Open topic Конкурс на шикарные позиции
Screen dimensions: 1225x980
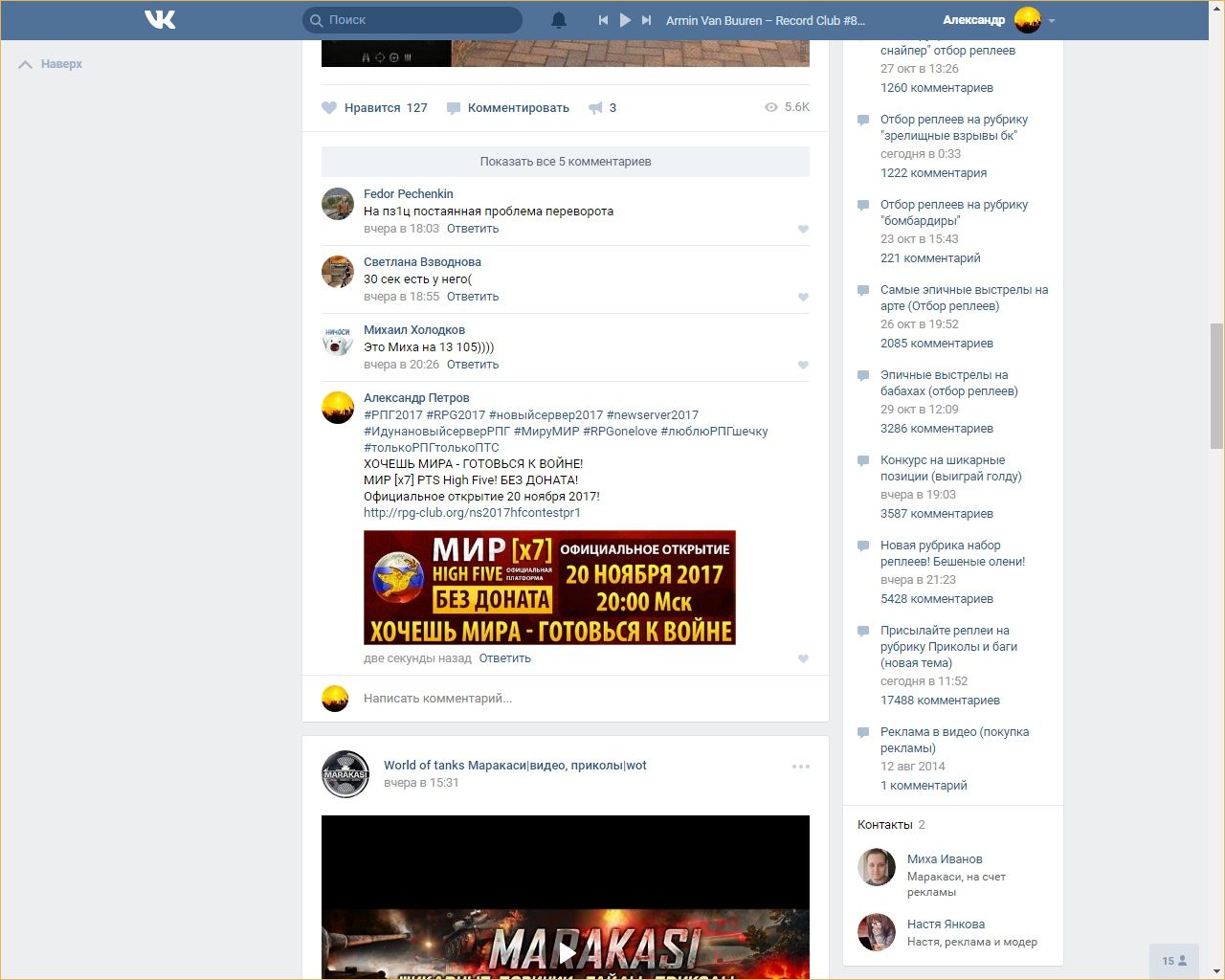[x=951, y=468]
